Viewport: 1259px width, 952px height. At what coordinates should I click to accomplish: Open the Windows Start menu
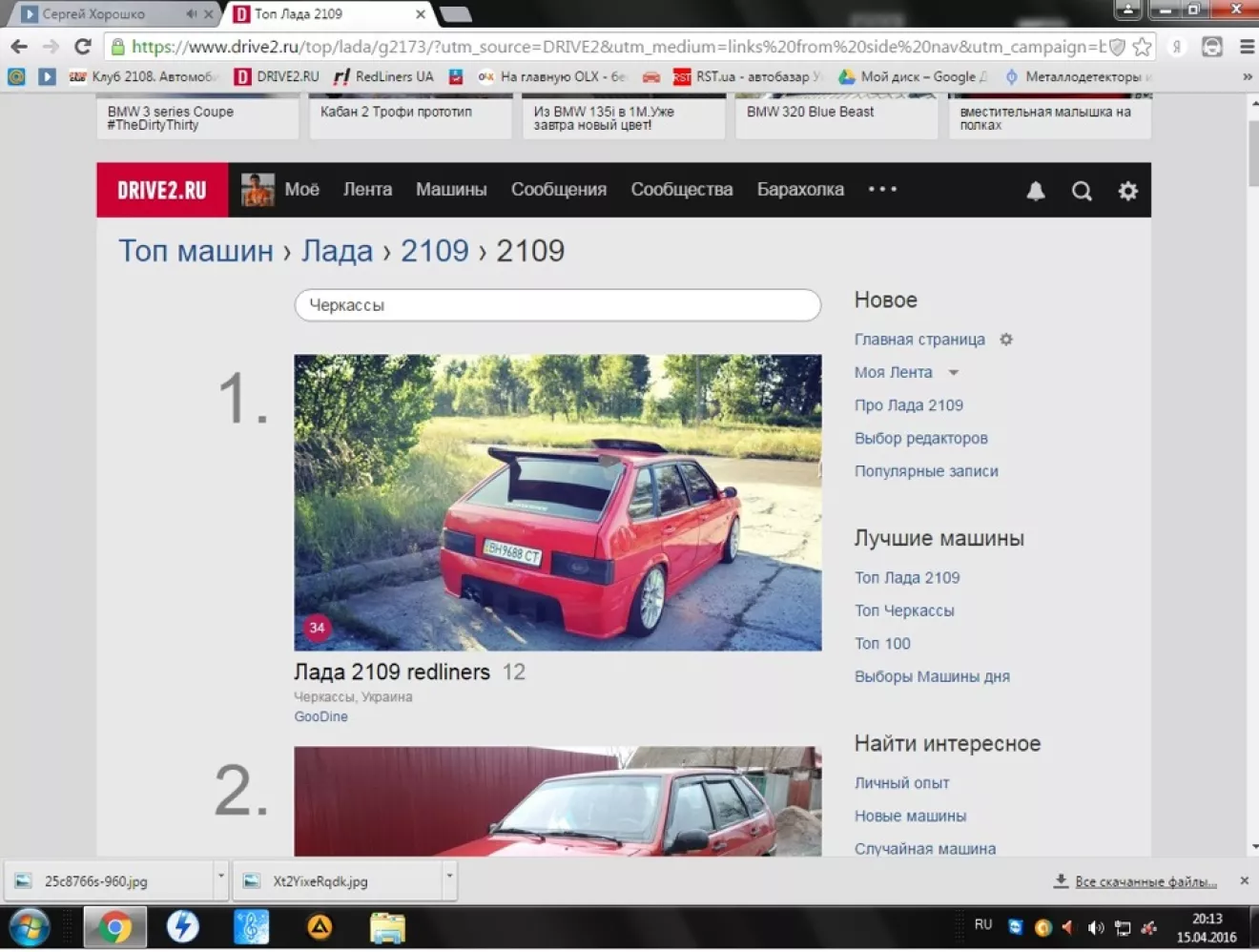[29, 926]
